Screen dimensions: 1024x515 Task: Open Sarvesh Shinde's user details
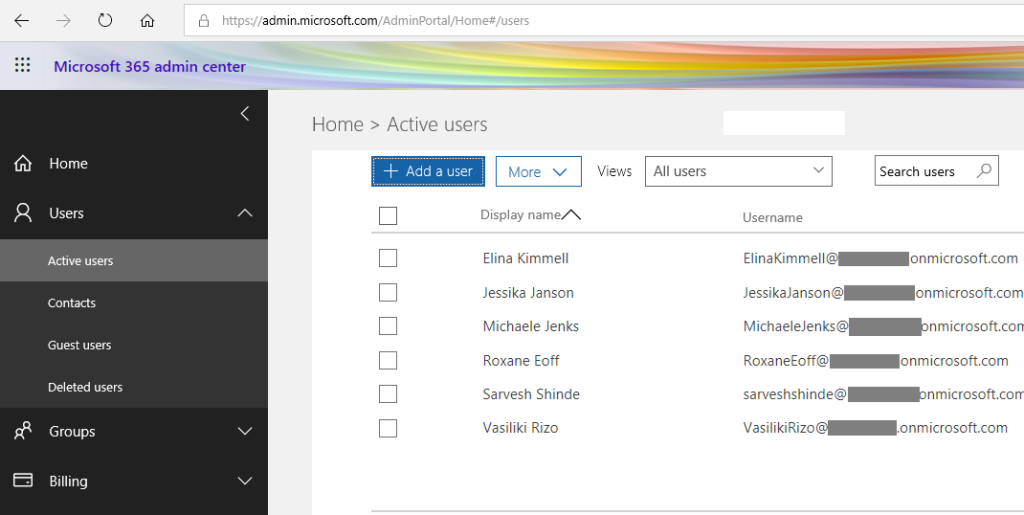[x=531, y=394]
